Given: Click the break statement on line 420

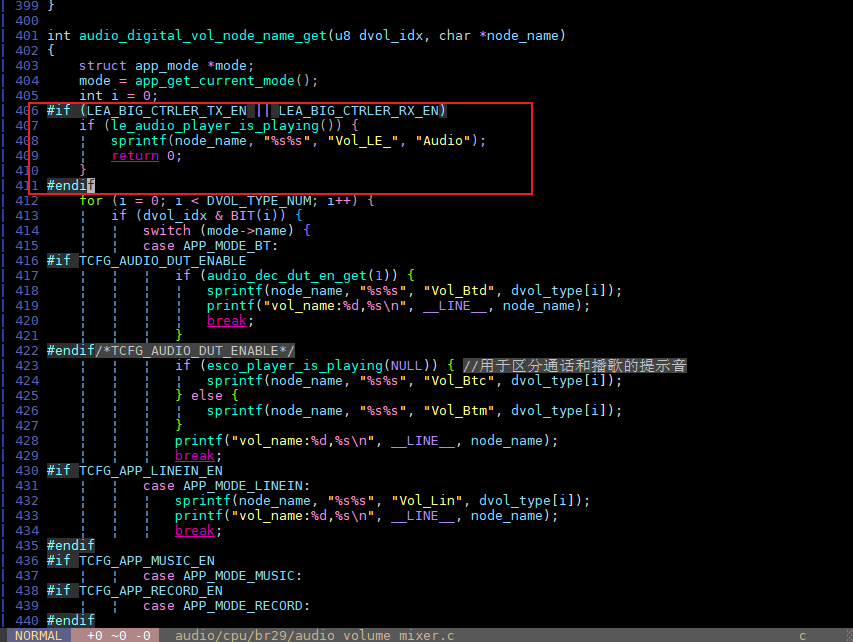Looking at the screenshot, I should (227, 321).
